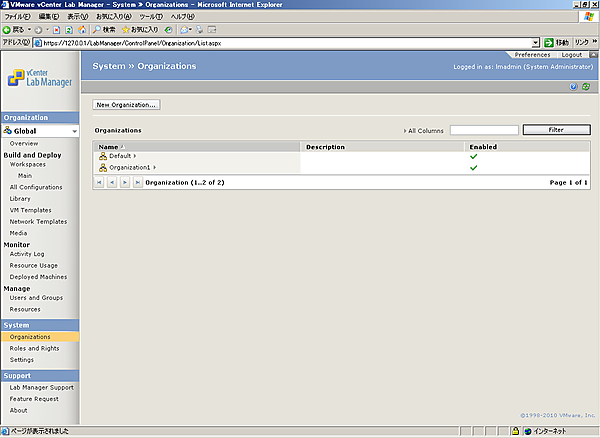The image size is (600, 438).
Task: Click the Logout link
Action: [572, 55]
